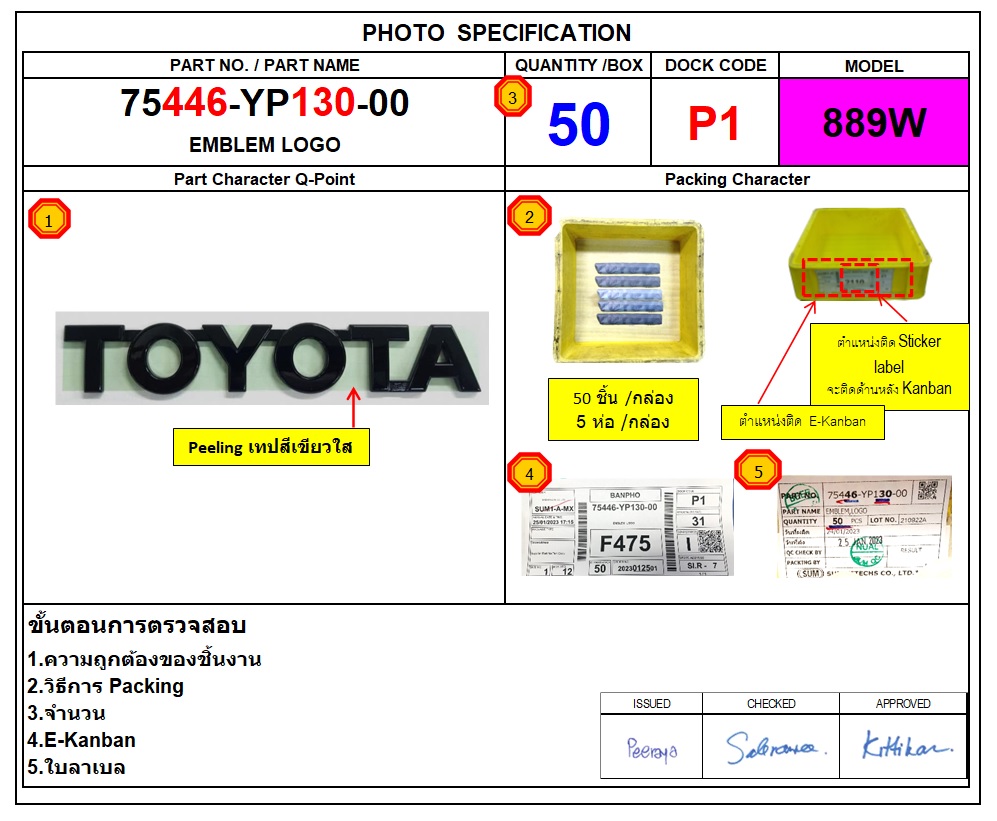Open the black TOYOTA emblem photo

click(x=272, y=358)
